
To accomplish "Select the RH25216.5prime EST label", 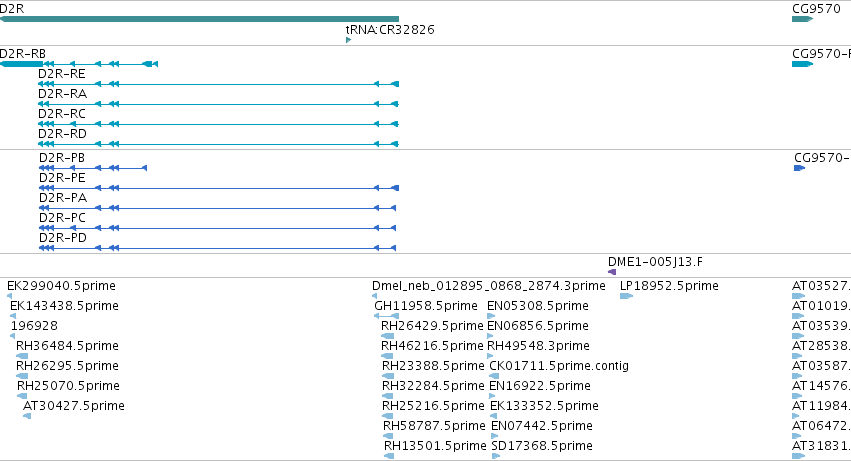I will 433,406.
